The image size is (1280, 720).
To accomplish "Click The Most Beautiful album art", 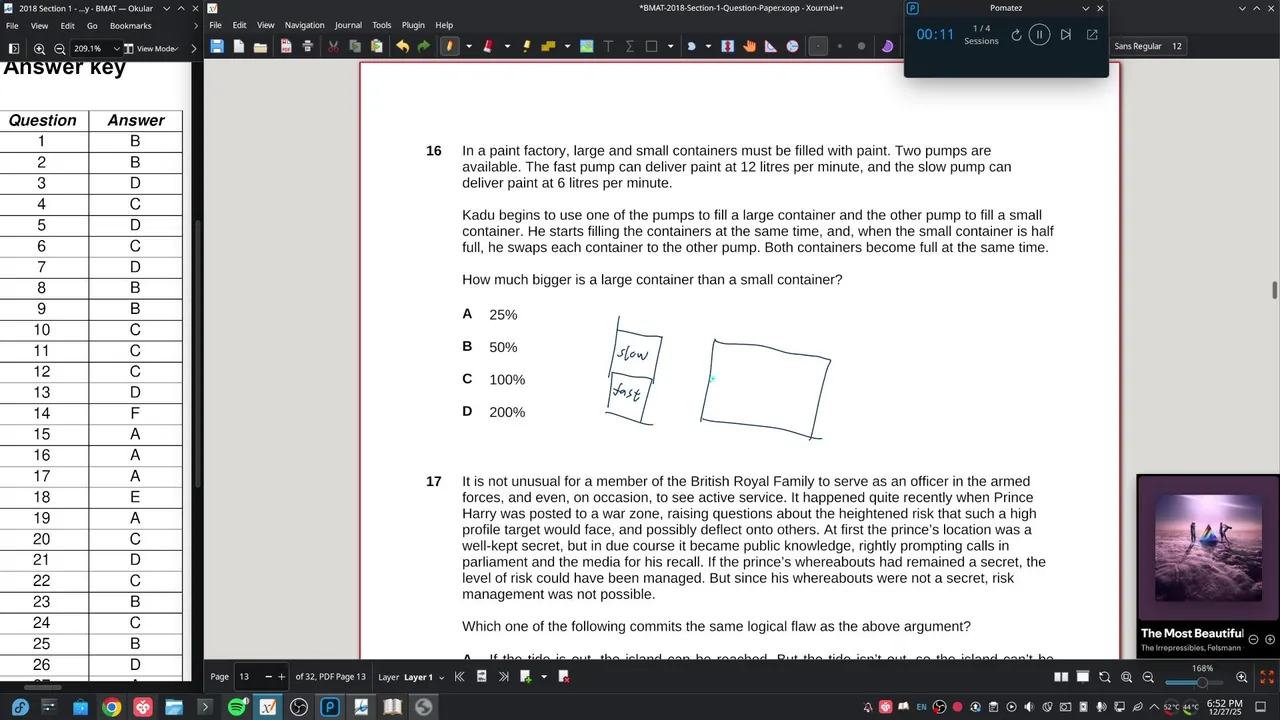I will click(1208, 547).
